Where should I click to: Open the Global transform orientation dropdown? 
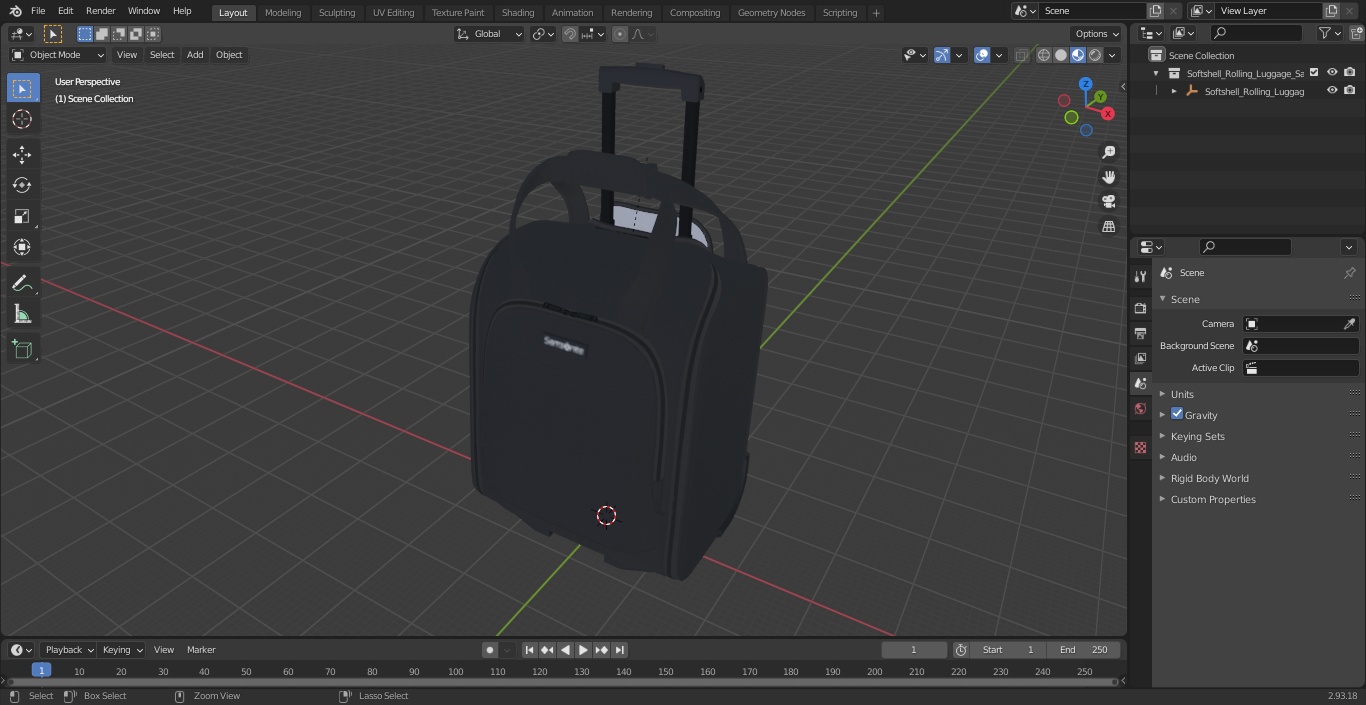coord(490,34)
